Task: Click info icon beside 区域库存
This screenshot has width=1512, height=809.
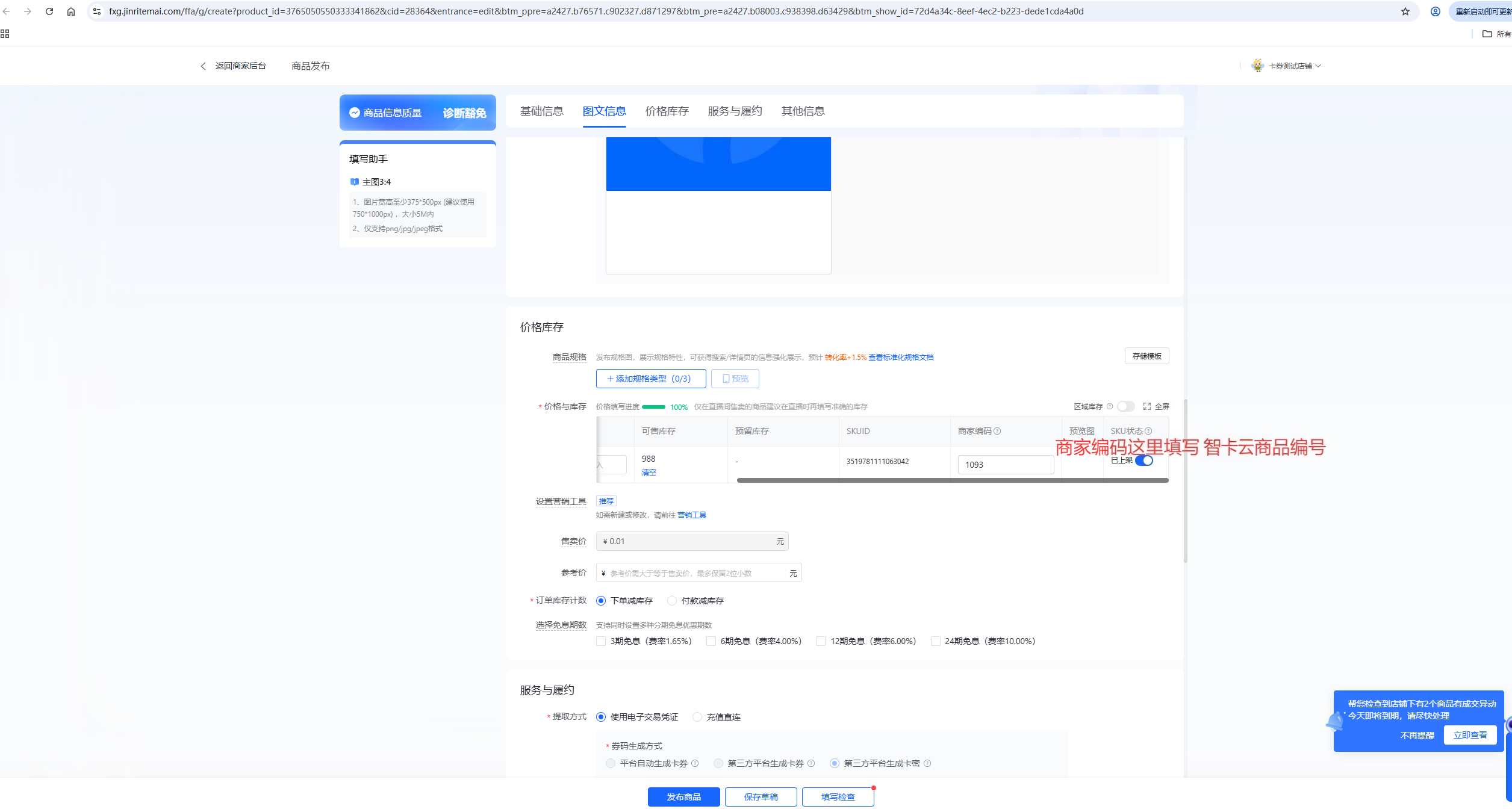Action: click(1110, 406)
